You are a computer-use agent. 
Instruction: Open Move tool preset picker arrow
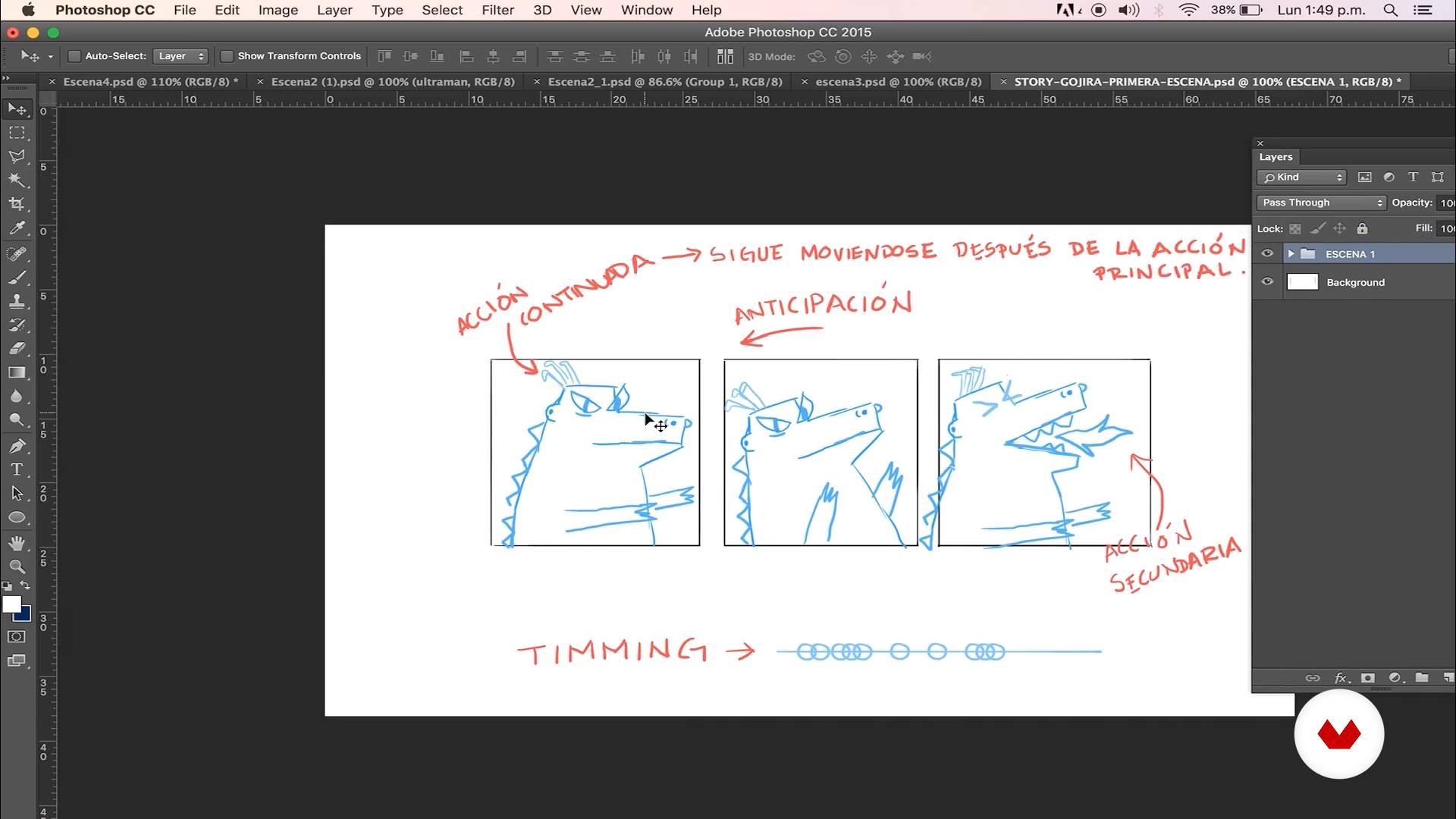coord(51,57)
